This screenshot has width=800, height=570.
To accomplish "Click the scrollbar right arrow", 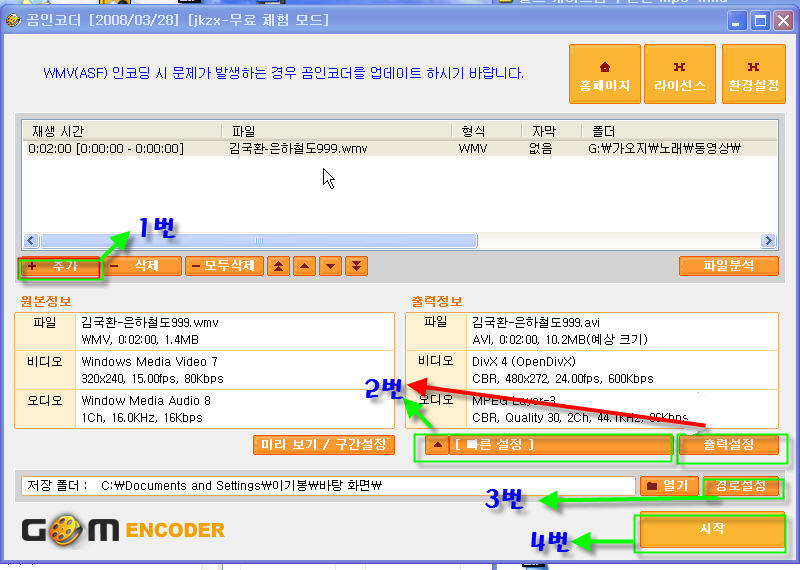I will point(768,240).
